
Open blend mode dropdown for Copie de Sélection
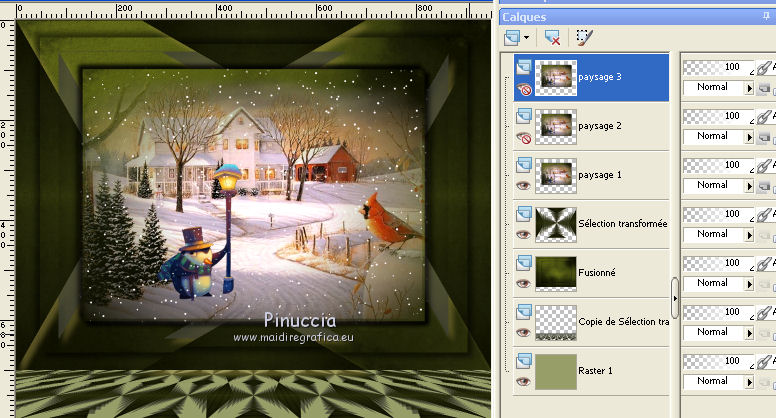click(x=749, y=333)
